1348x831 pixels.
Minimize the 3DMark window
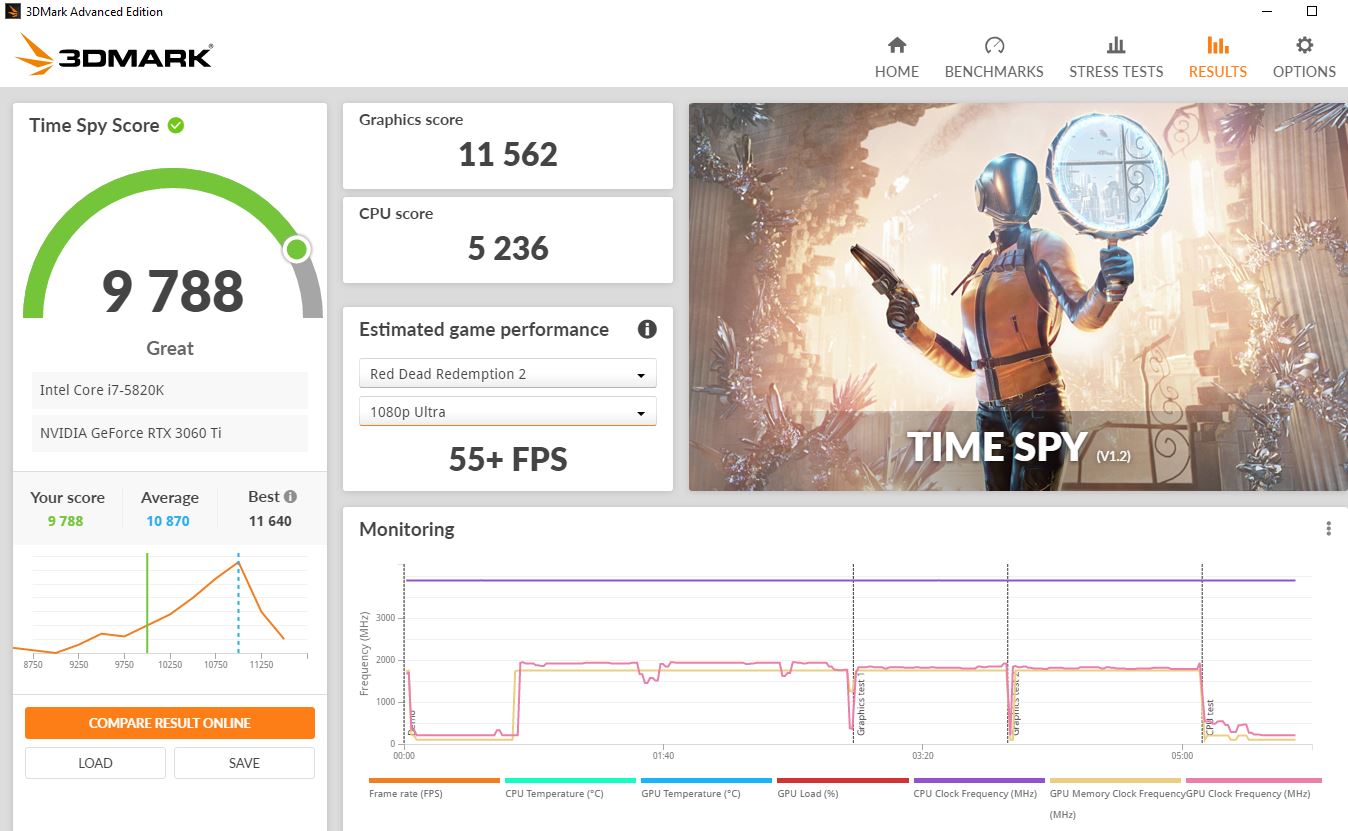click(1266, 11)
